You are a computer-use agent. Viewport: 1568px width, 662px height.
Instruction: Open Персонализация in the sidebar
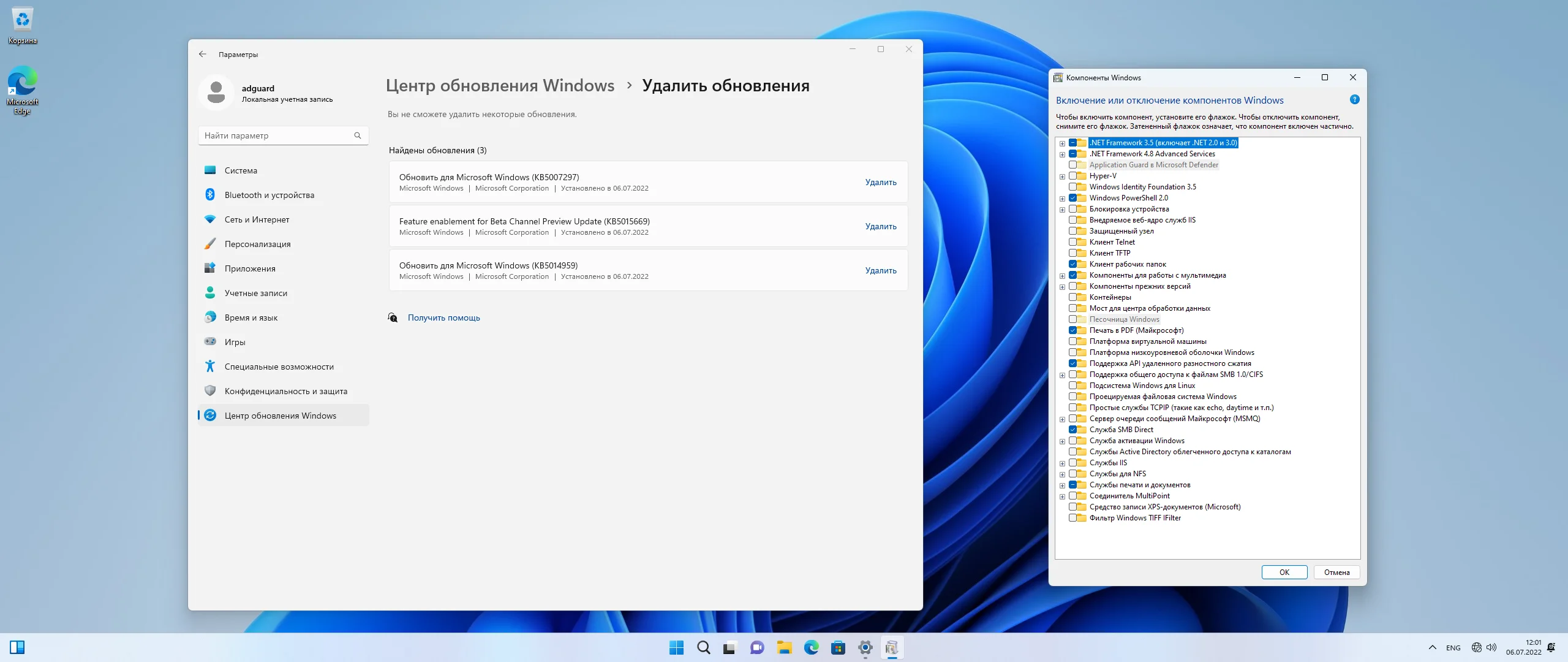(257, 244)
